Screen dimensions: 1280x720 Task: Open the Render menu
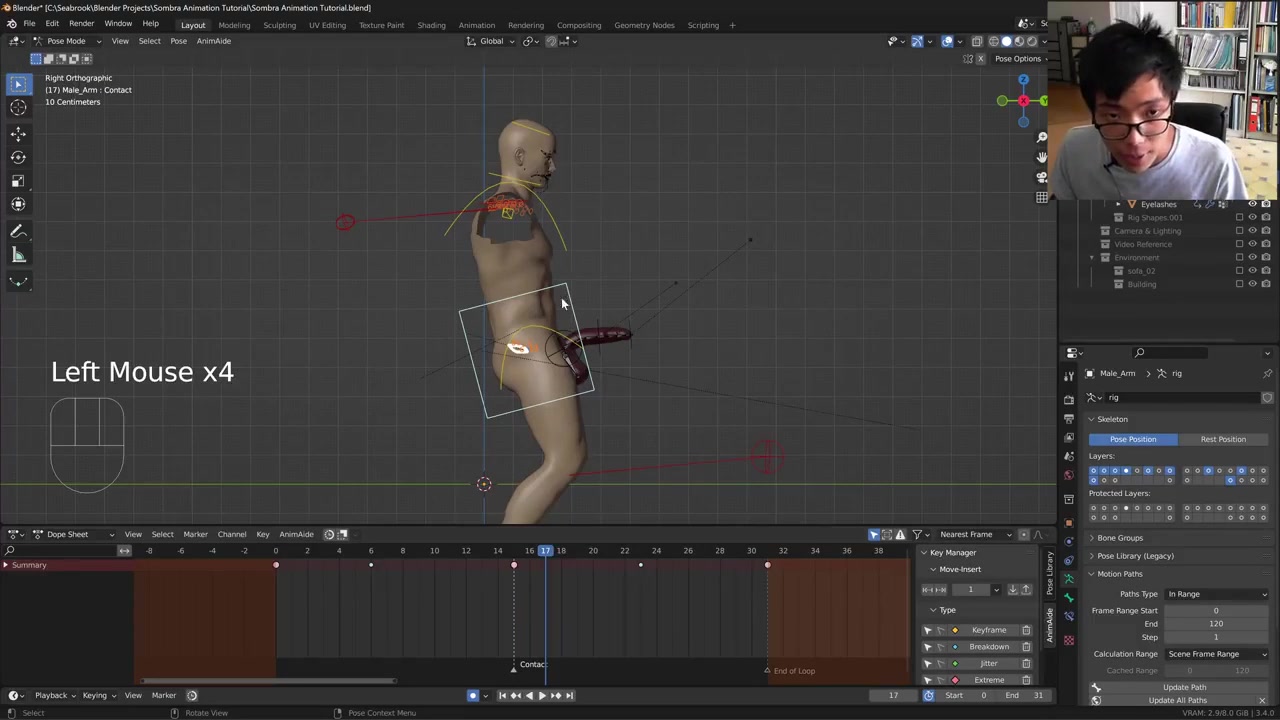click(x=81, y=24)
